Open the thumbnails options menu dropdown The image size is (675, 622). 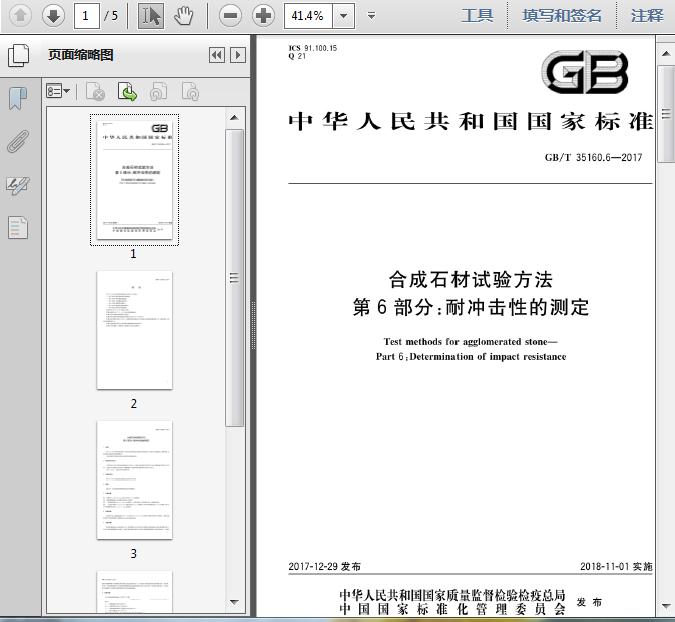58,91
